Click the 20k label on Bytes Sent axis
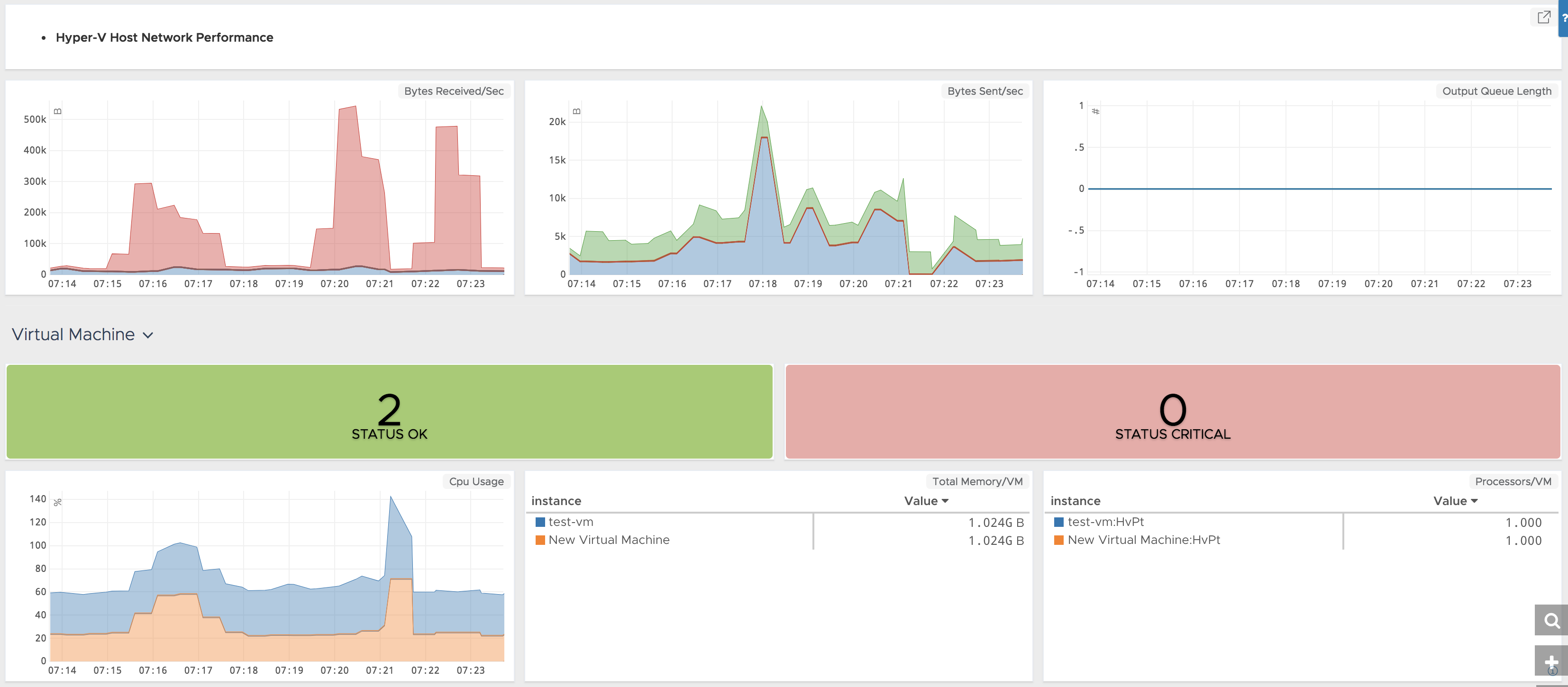Screen dimensions: 1568x687 click(557, 122)
